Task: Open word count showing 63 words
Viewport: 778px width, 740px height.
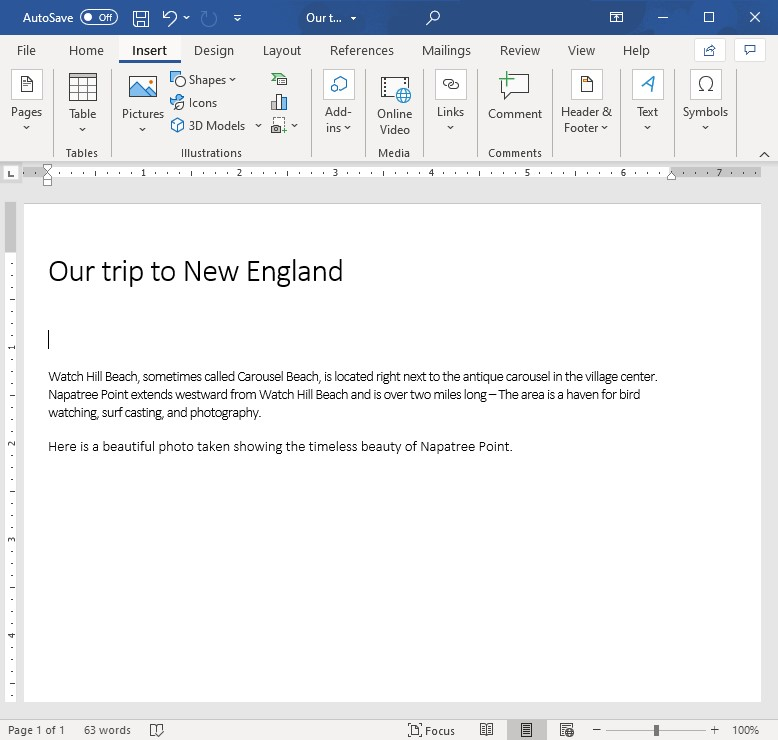Action: pos(107,730)
